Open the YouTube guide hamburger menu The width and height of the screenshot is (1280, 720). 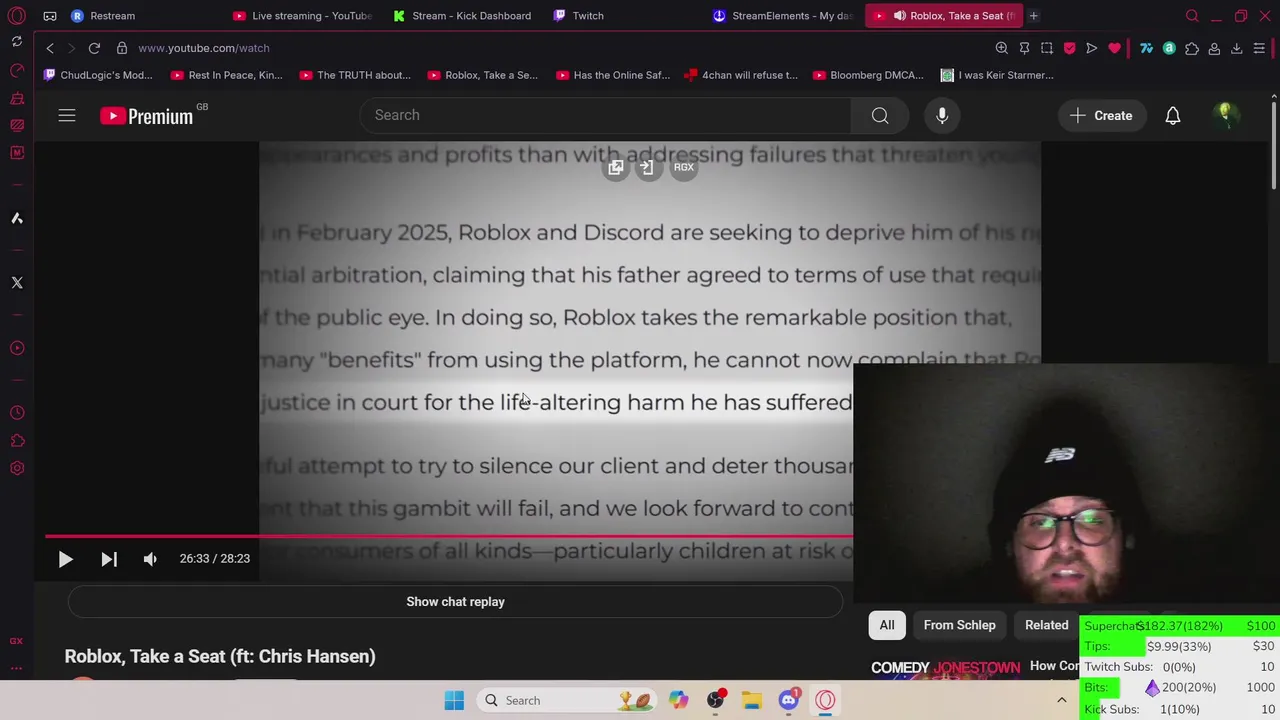67,116
